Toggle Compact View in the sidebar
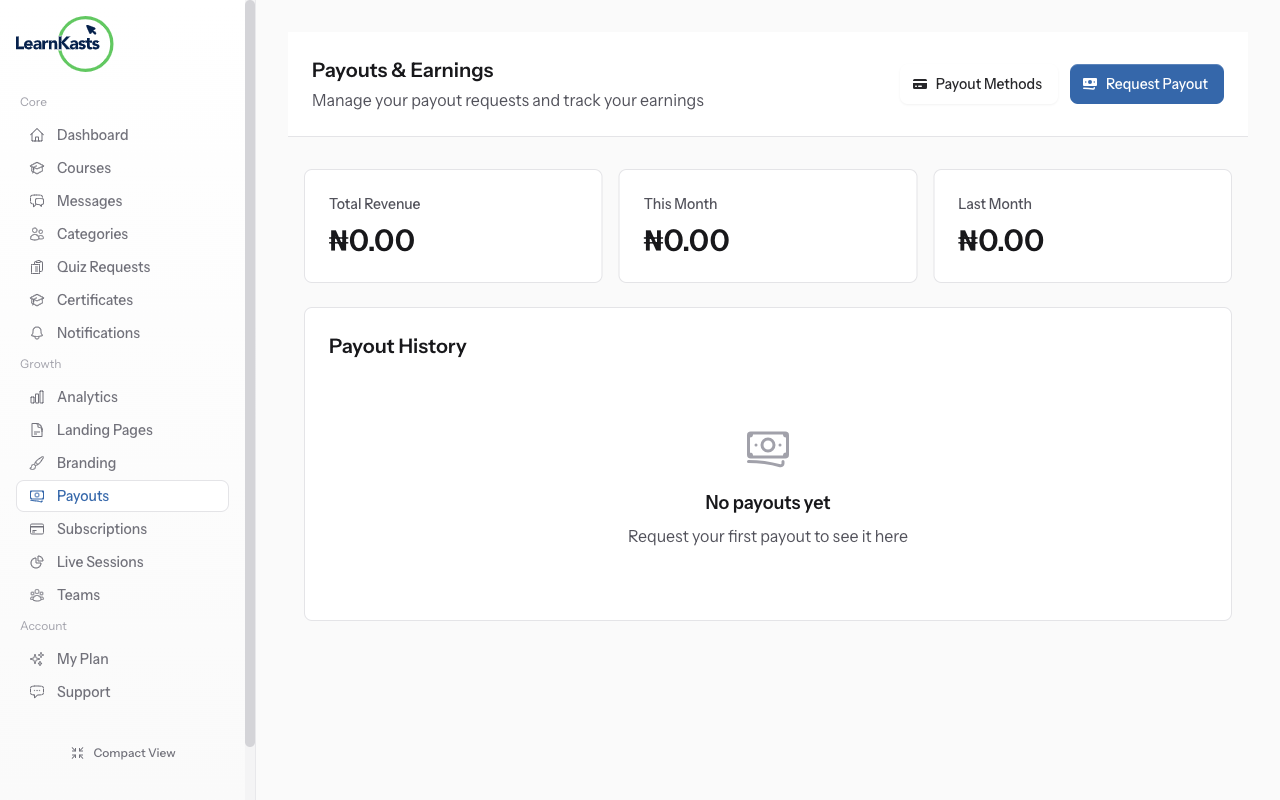The height and width of the screenshot is (800, 1280). coord(122,752)
